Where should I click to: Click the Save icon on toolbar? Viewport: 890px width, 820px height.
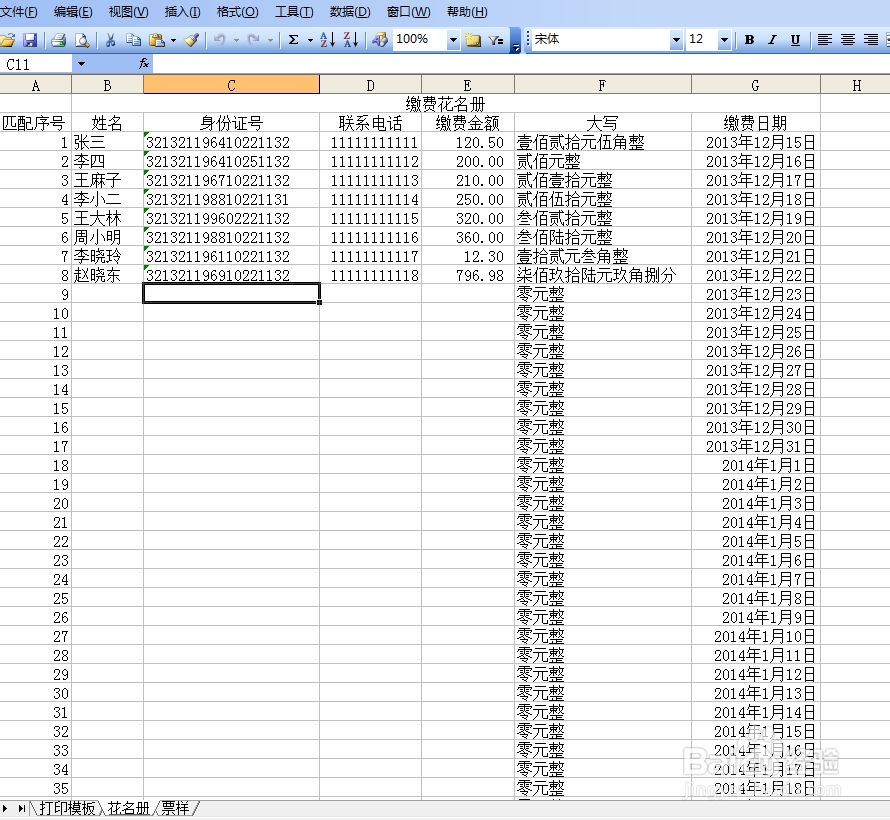click(x=31, y=40)
